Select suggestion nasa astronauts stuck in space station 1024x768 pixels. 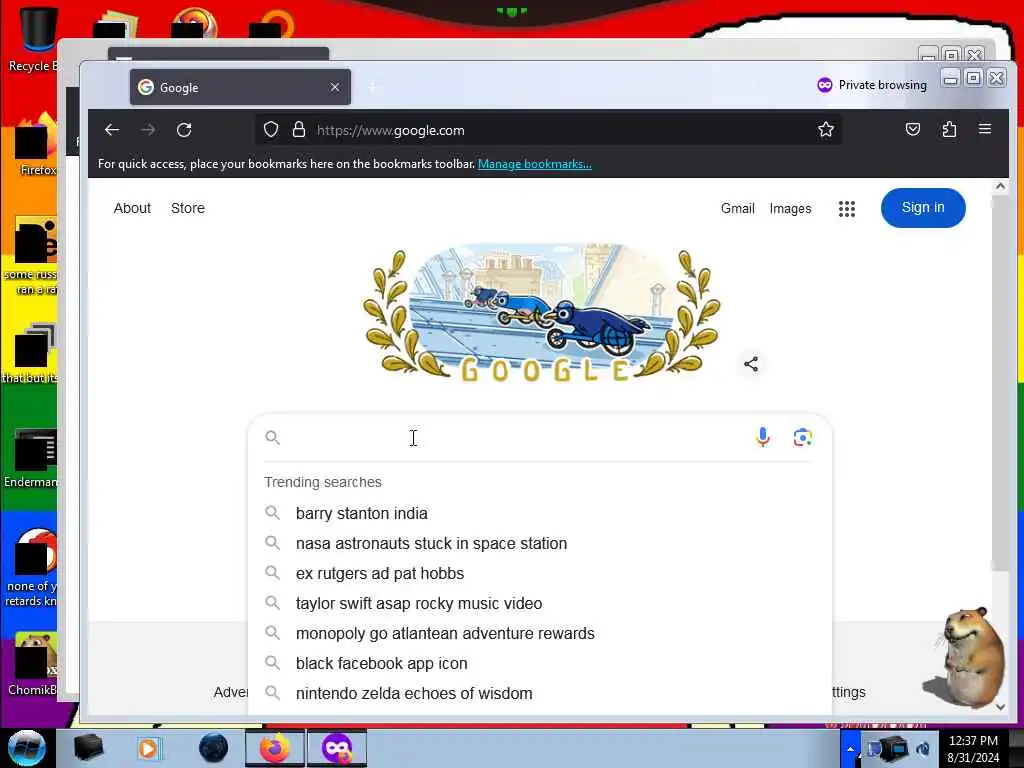[539, 543]
